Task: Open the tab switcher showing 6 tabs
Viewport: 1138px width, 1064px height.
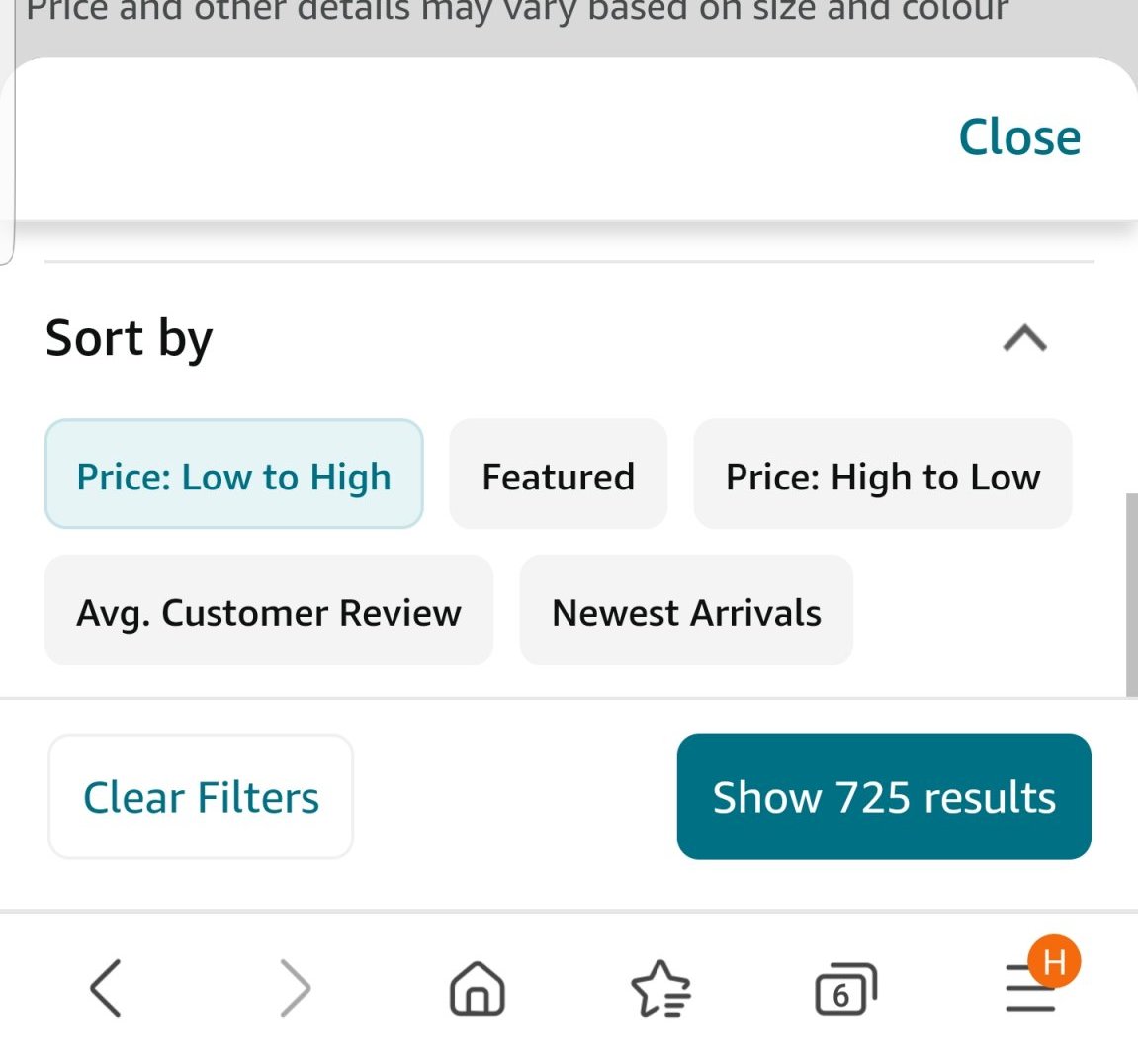Action: pyautogui.click(x=844, y=989)
